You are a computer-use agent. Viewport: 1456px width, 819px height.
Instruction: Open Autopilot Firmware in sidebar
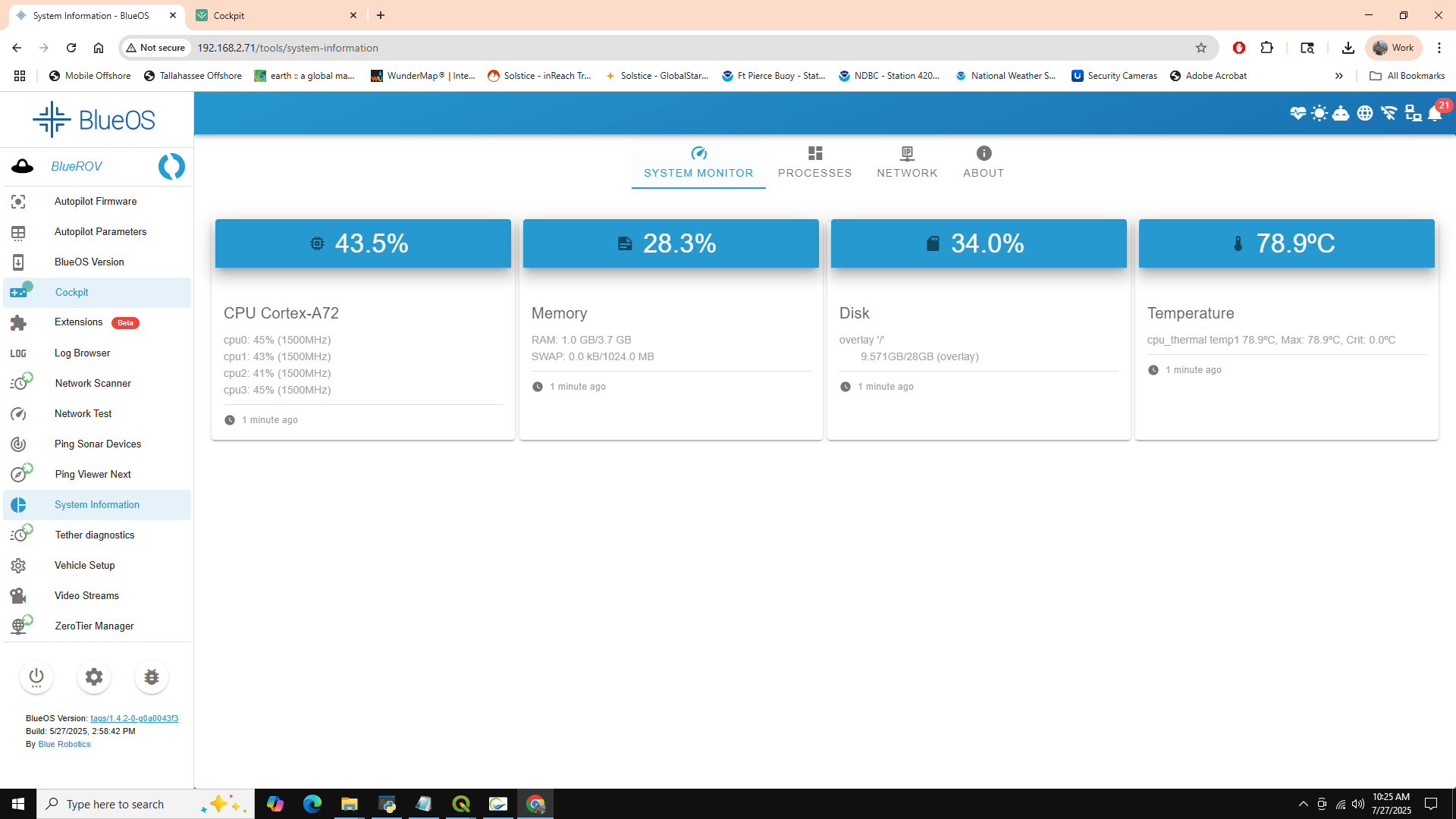point(96,201)
